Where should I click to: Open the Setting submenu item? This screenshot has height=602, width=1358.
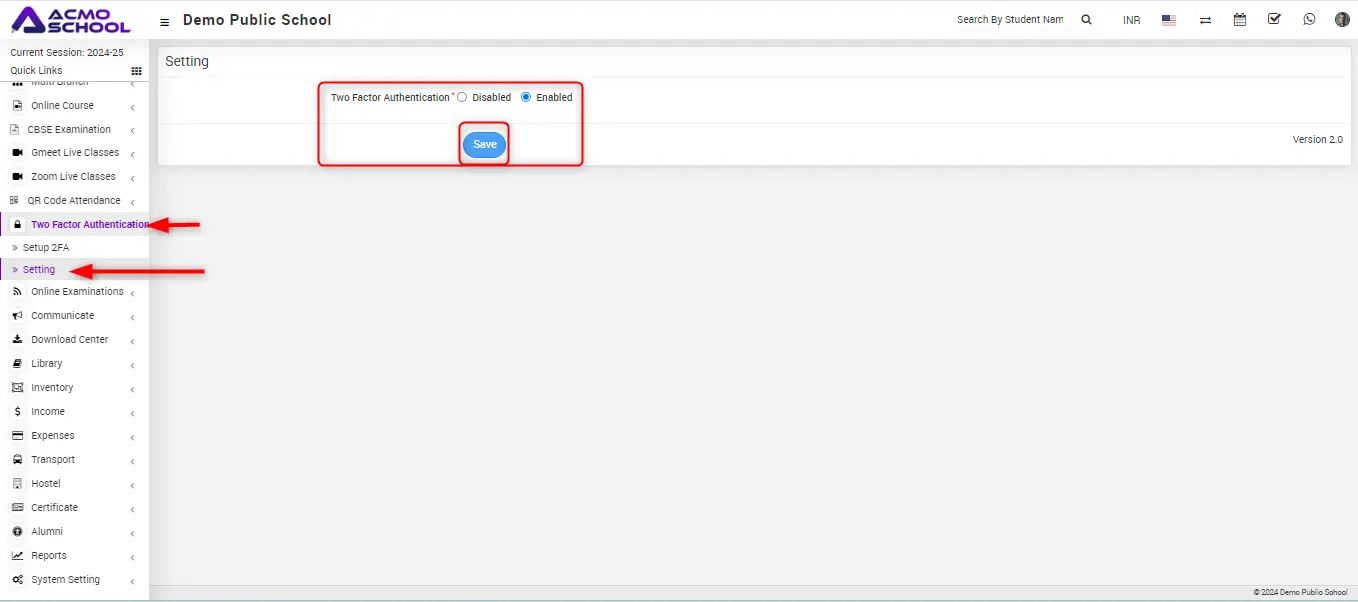click(39, 270)
